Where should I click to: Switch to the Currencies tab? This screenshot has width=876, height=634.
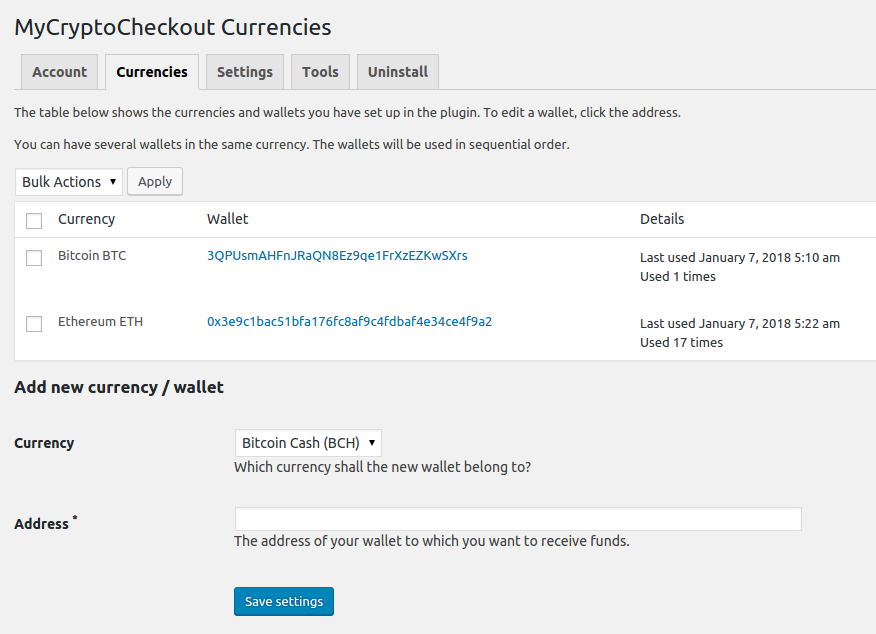[x=152, y=72]
